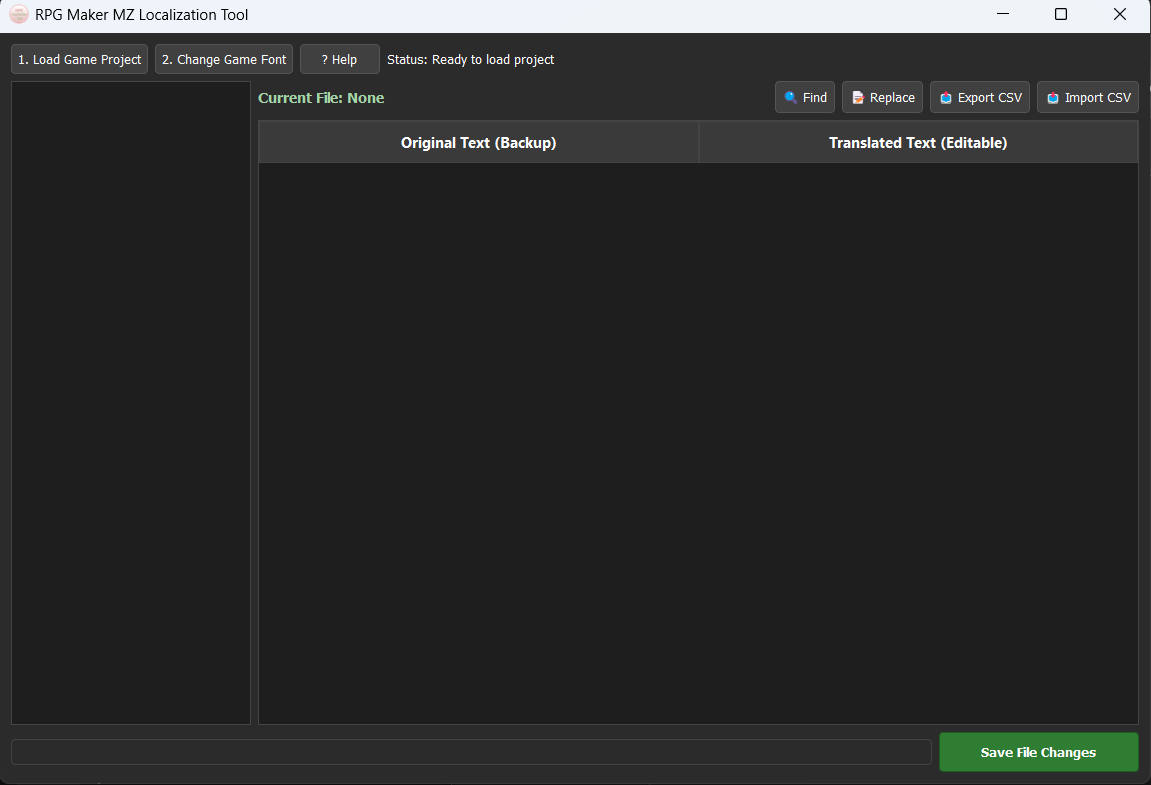Click the 1. Load Game Project button

pyautogui.click(x=79, y=59)
